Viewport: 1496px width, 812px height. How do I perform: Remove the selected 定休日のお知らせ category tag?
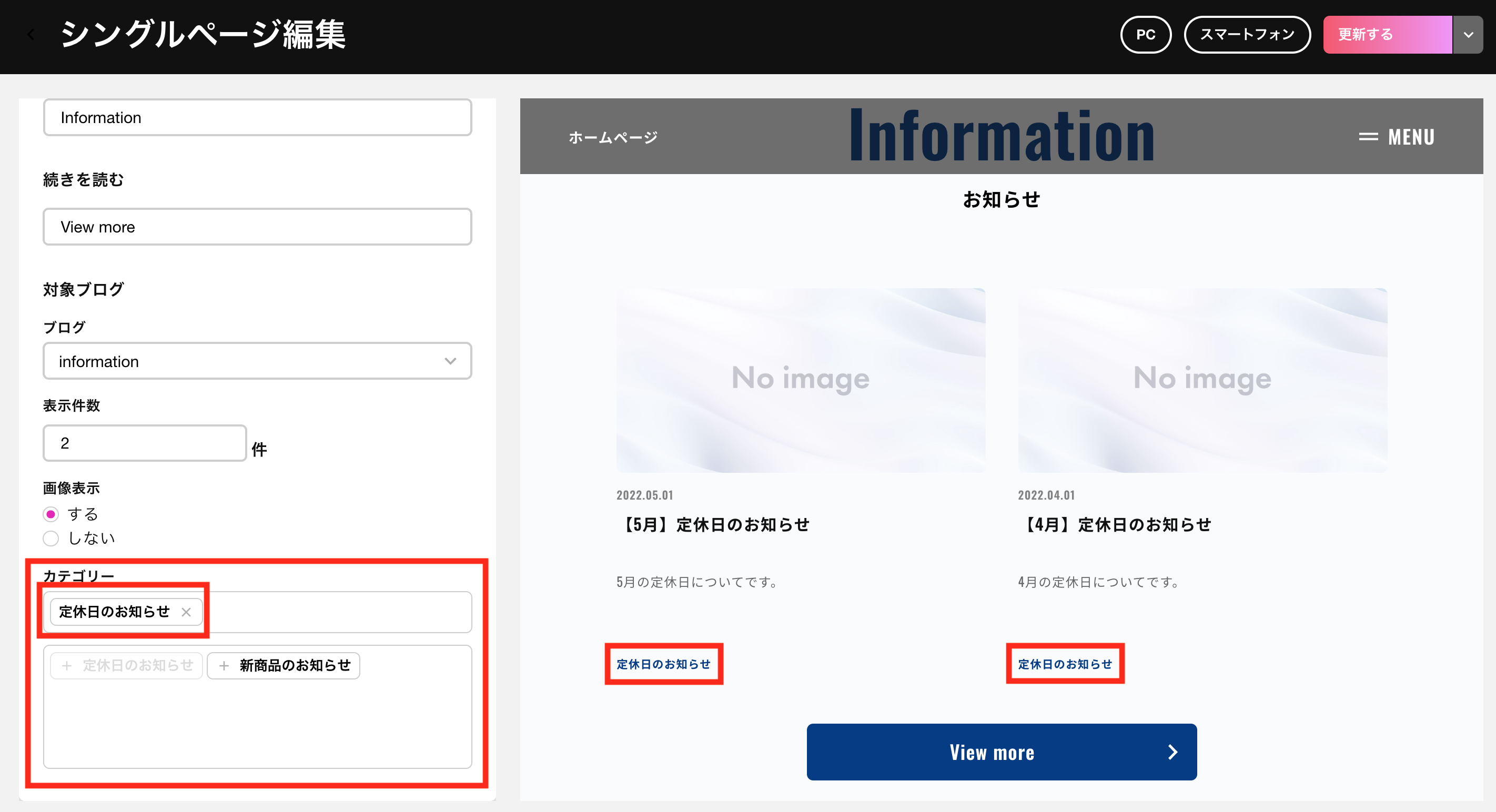[186, 612]
